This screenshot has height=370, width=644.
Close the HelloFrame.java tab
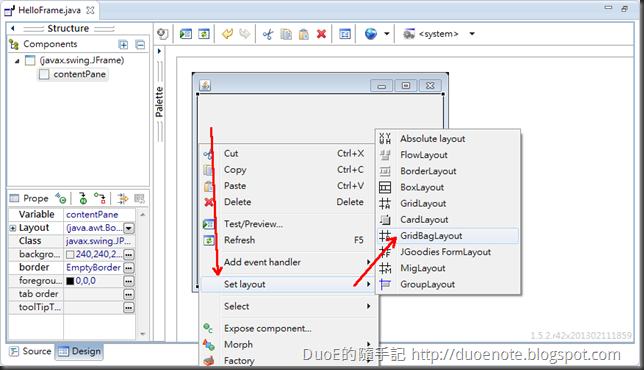pos(90,10)
